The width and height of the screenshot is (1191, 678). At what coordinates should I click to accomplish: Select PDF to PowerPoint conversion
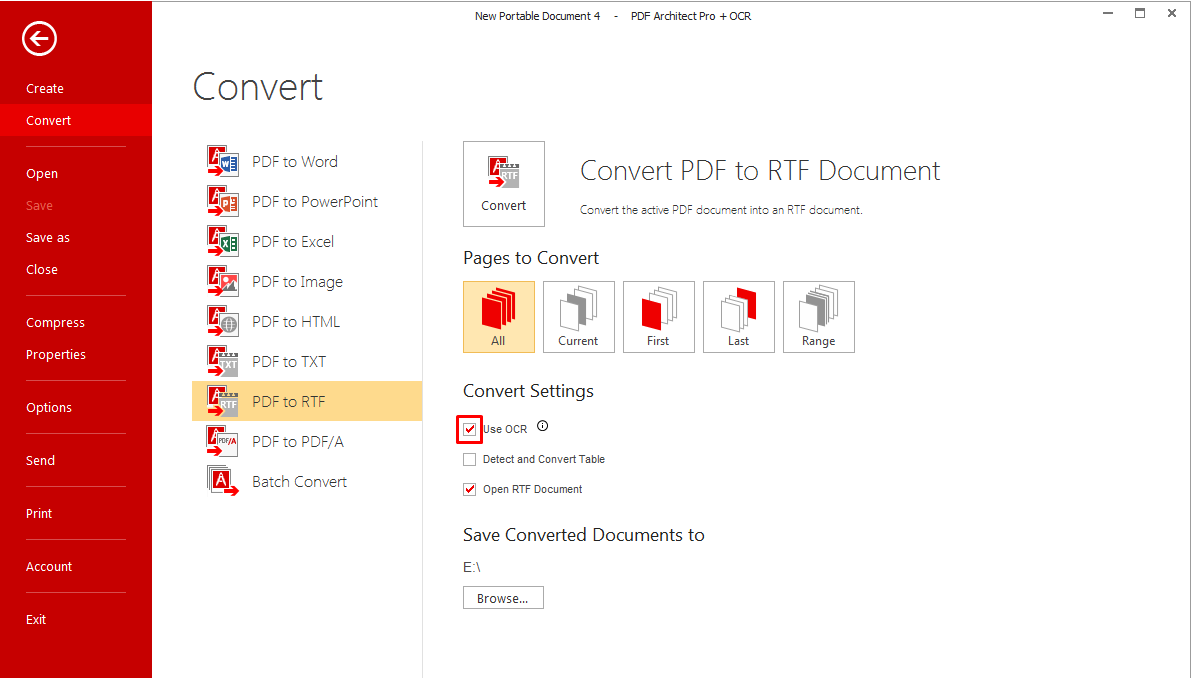click(307, 201)
